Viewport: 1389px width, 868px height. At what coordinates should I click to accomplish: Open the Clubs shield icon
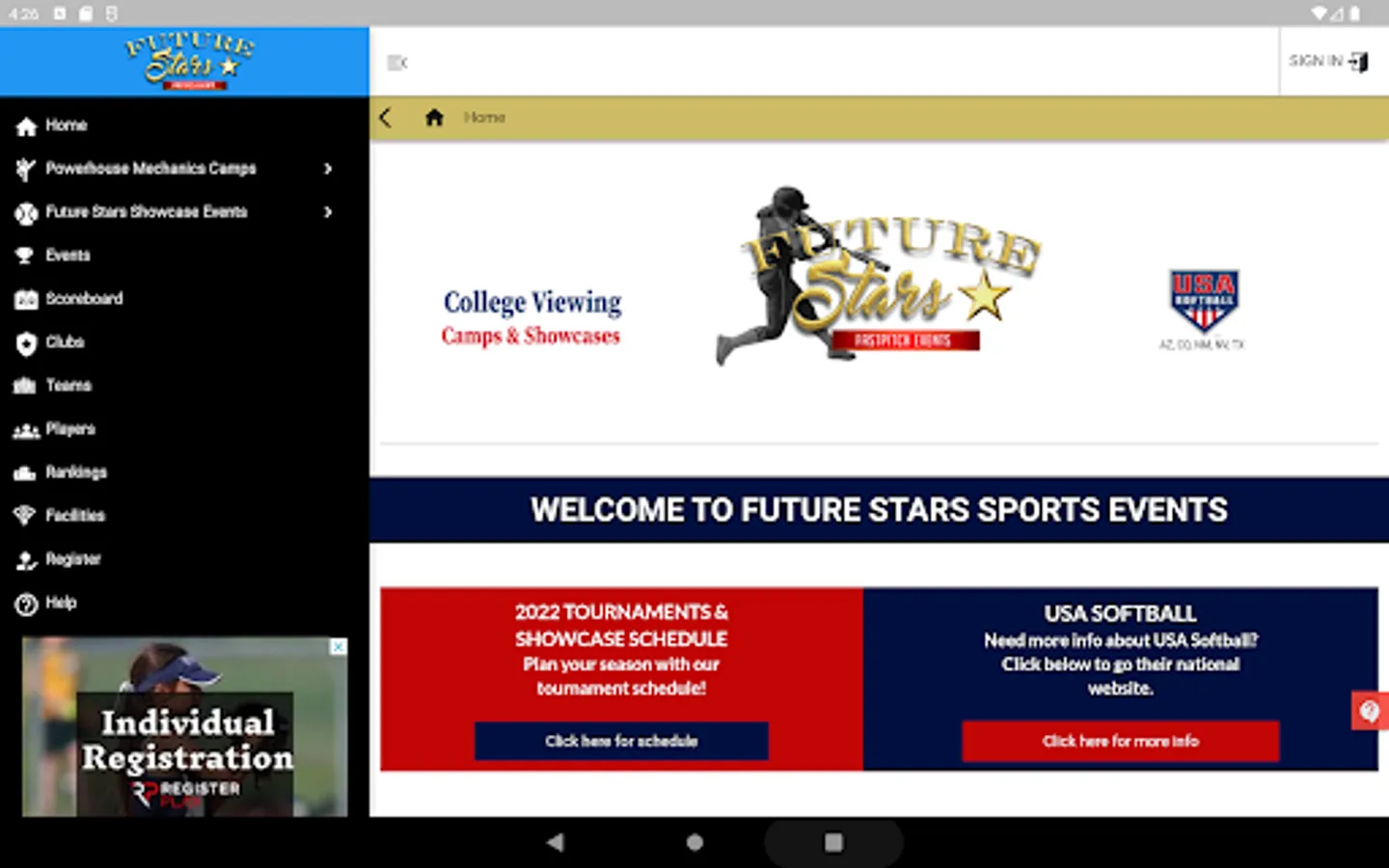click(x=26, y=343)
